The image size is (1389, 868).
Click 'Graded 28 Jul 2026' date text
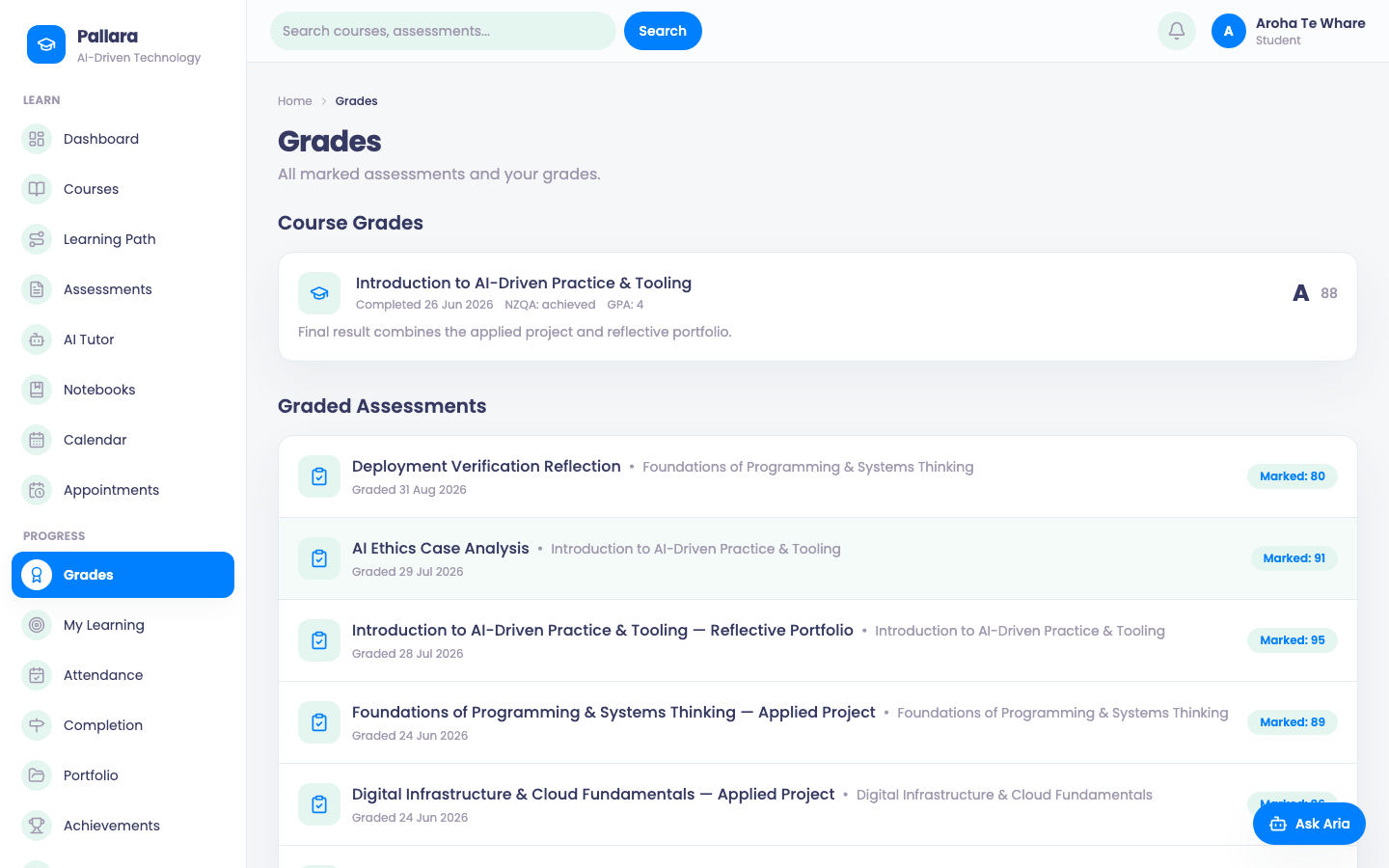tap(407, 654)
